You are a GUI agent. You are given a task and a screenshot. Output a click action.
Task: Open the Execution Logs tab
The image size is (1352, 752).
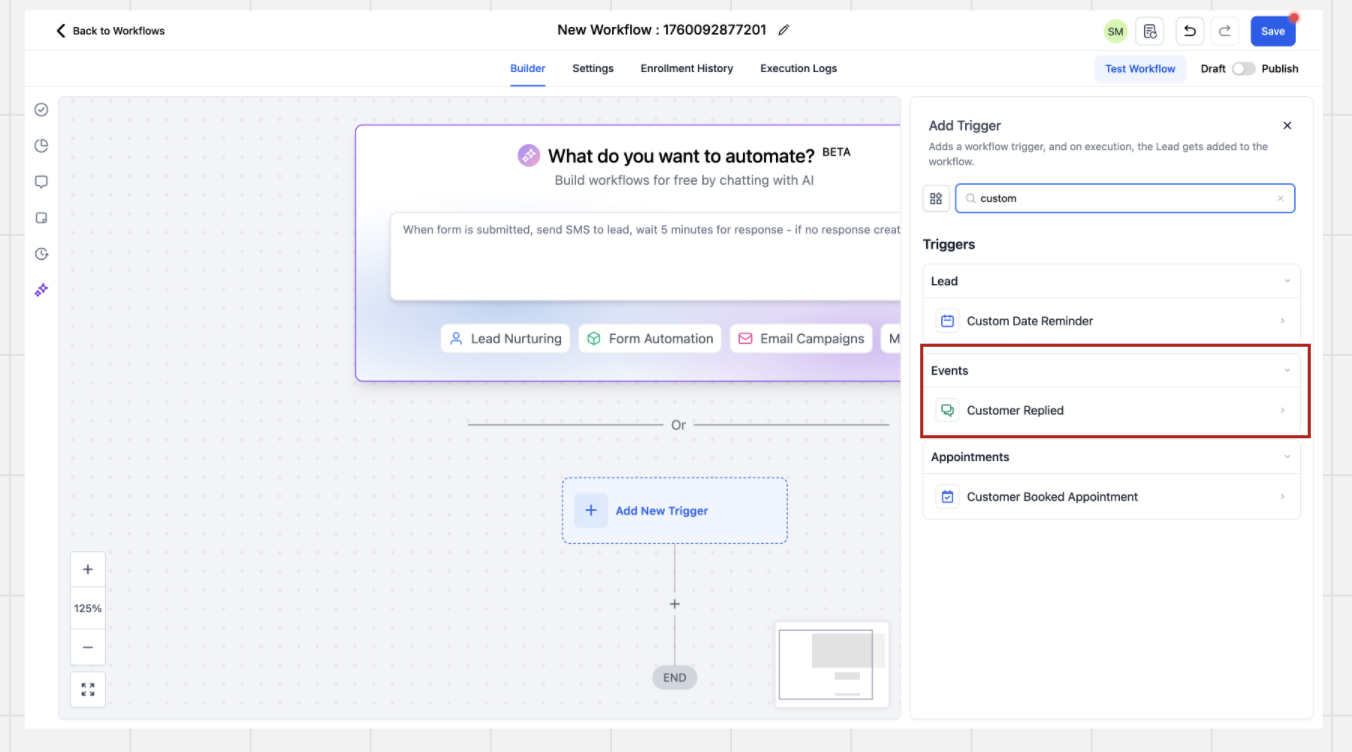pos(798,69)
